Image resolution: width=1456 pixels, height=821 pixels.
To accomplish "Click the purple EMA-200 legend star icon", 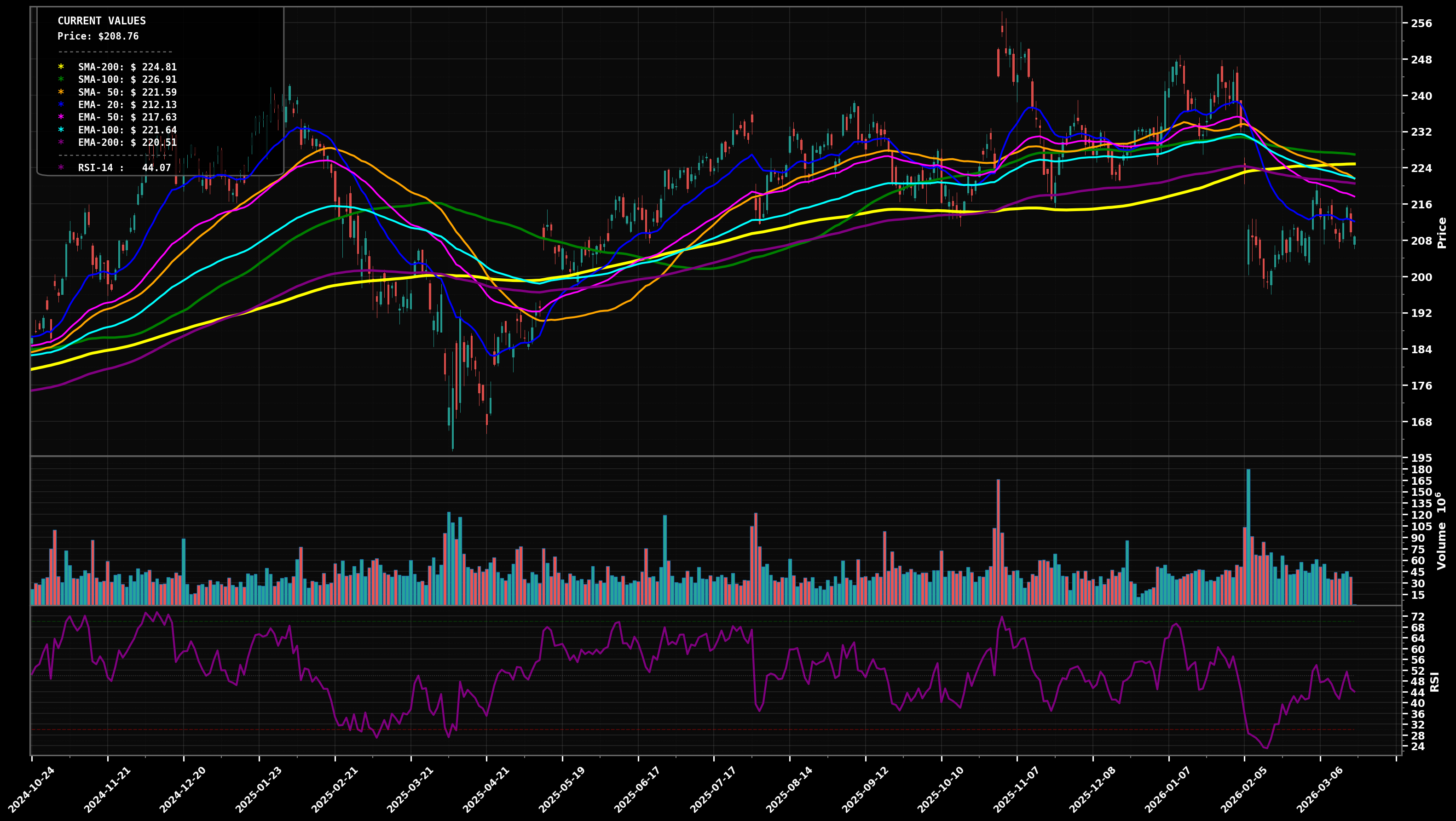I will 62,143.
